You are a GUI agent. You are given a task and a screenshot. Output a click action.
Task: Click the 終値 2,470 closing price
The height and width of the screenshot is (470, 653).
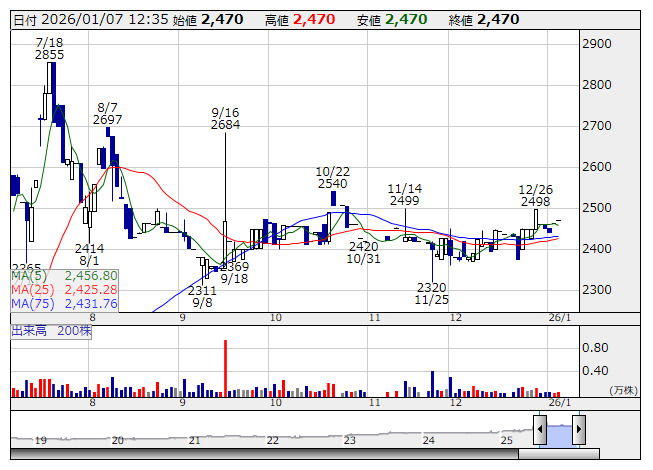(x=484, y=20)
